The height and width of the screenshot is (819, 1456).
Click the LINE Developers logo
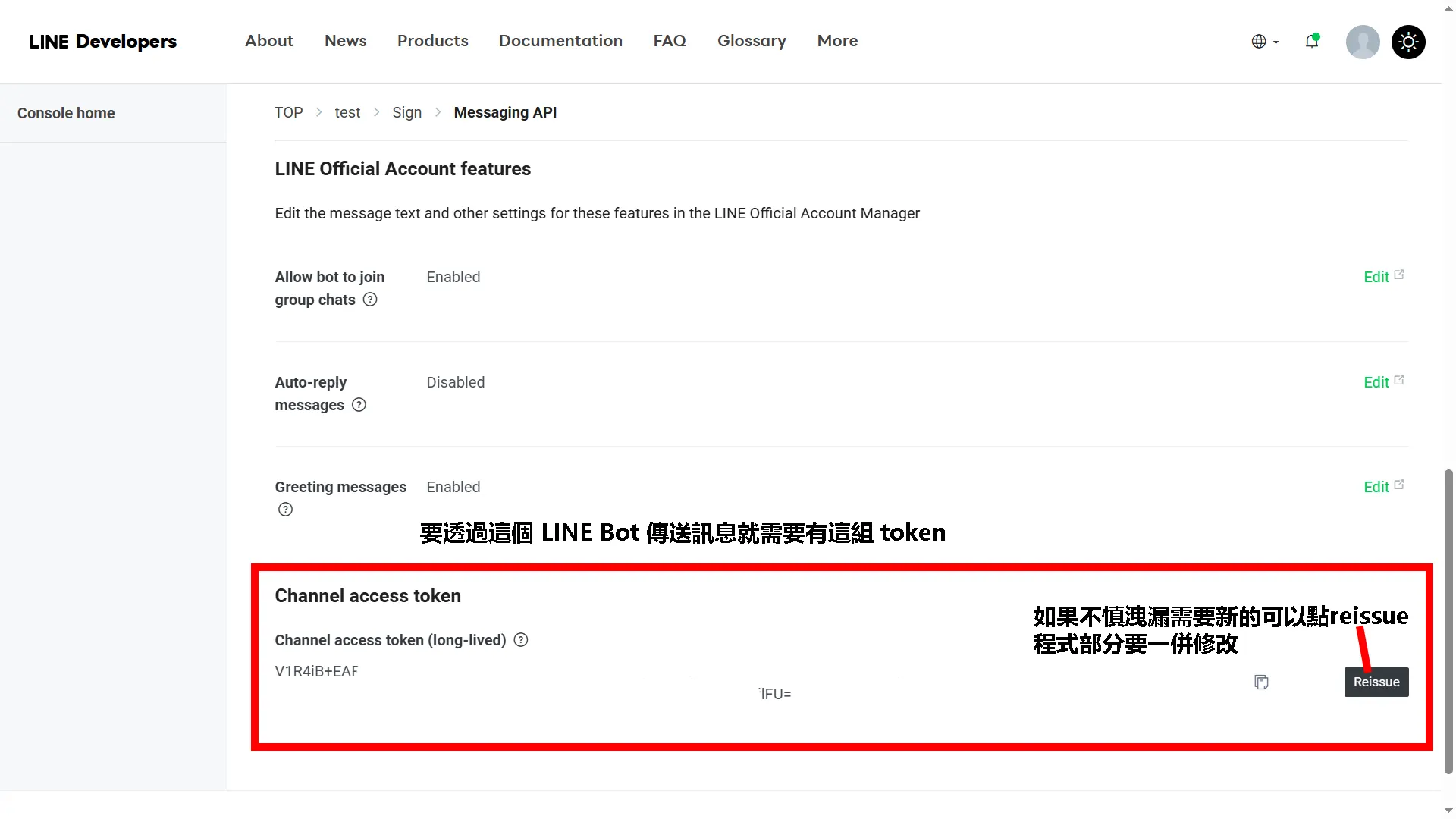coord(103,42)
